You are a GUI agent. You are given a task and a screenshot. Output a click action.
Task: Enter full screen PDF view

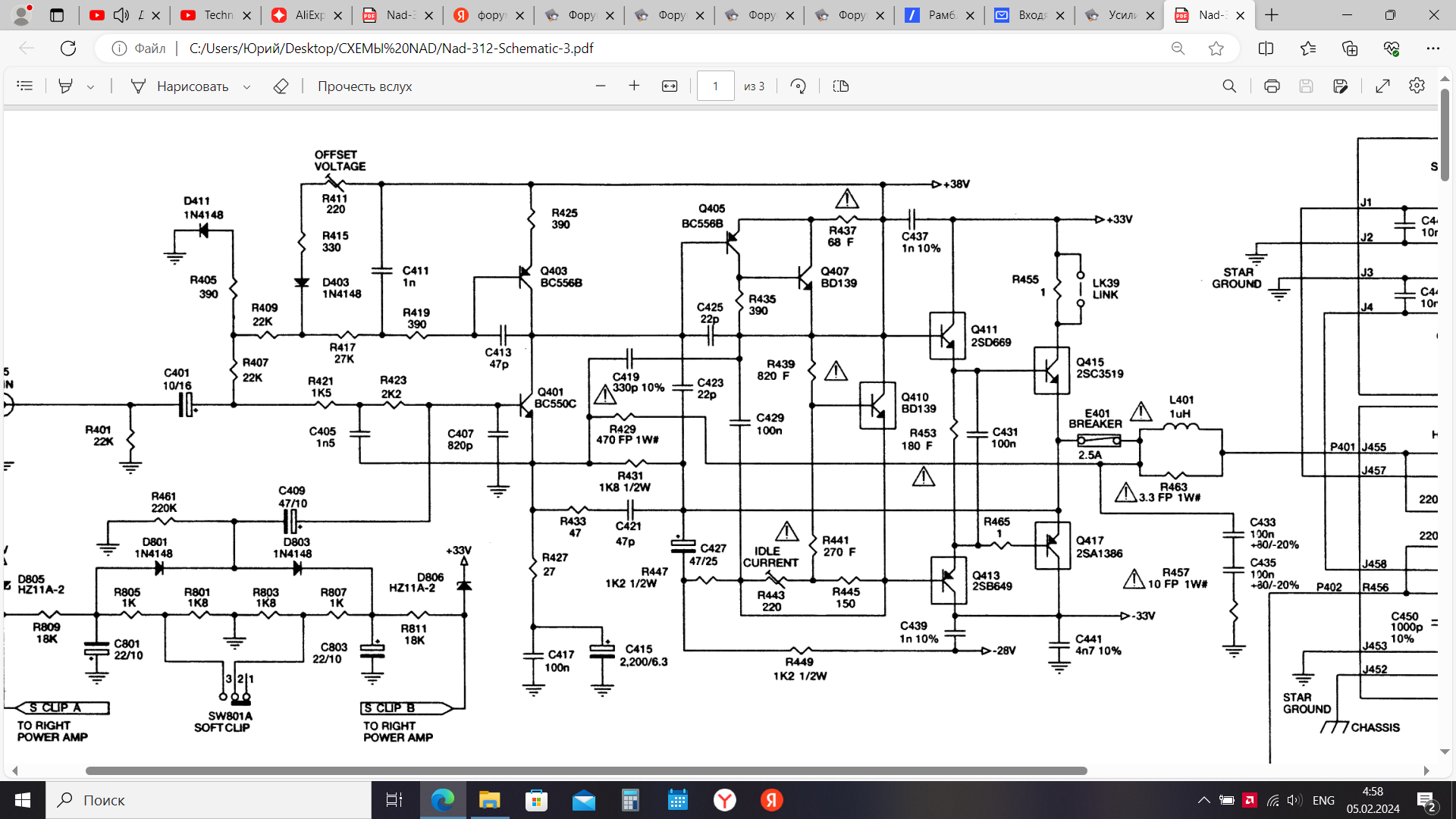pyautogui.click(x=1382, y=86)
